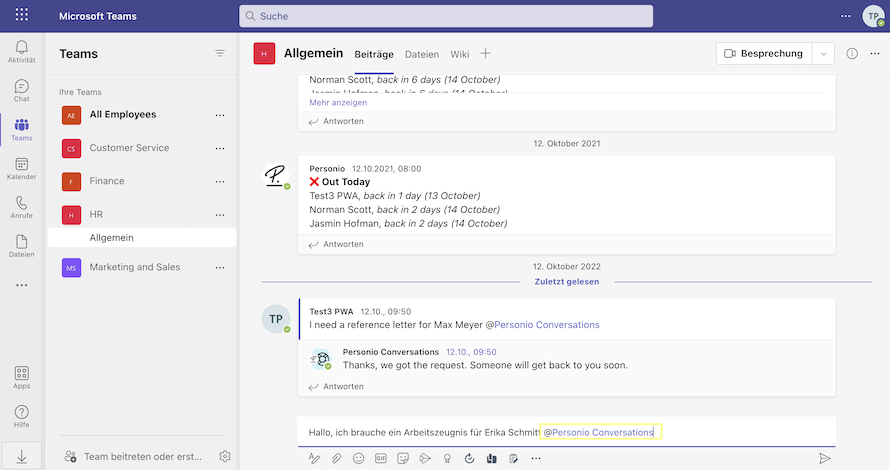Attach a file with the paperclip
This screenshot has width=890, height=470.
tap(337, 458)
